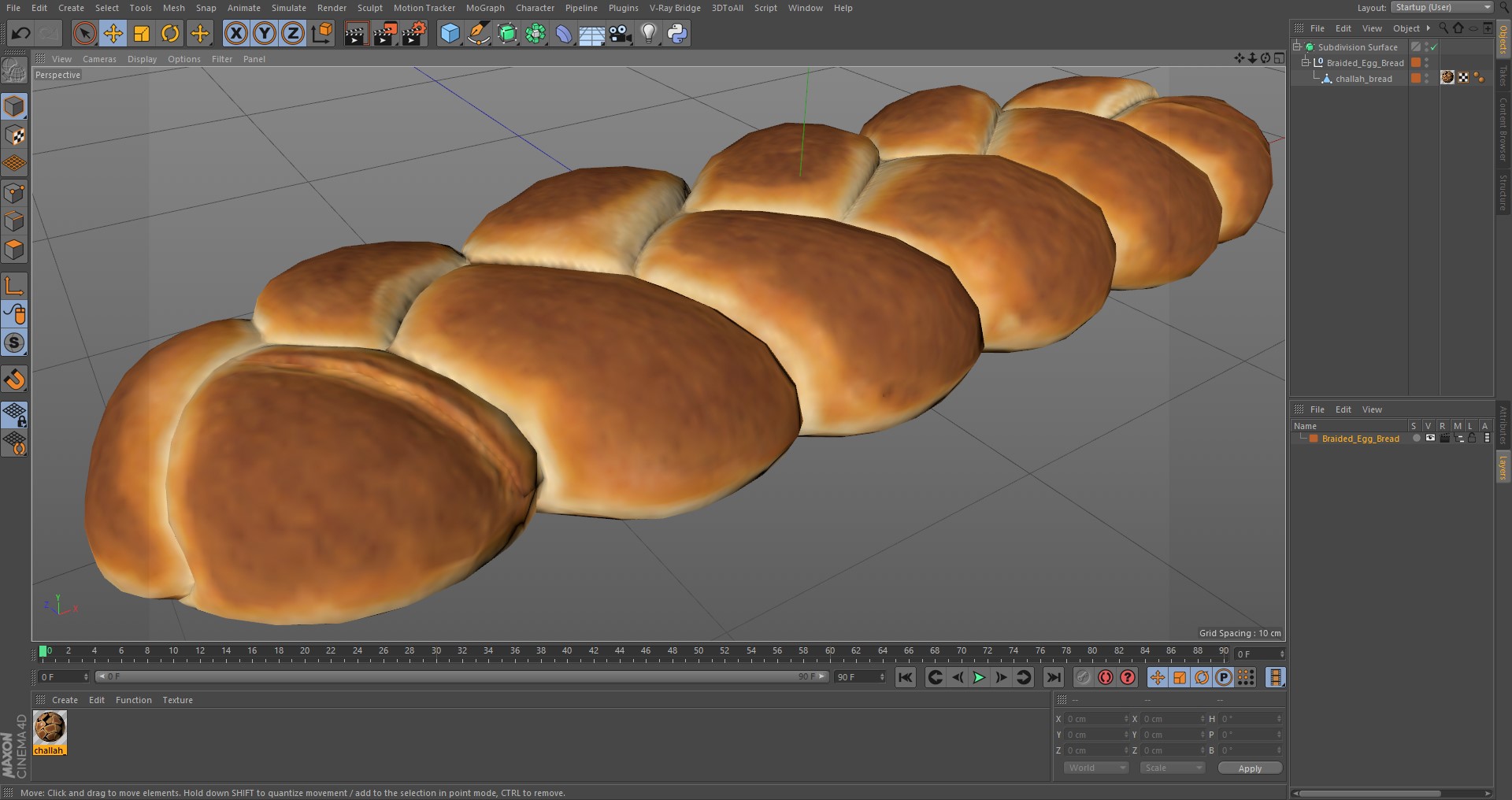This screenshot has height=800, width=1512.
Task: Activate the Rotate tool in top toolbar
Action: coord(170,33)
